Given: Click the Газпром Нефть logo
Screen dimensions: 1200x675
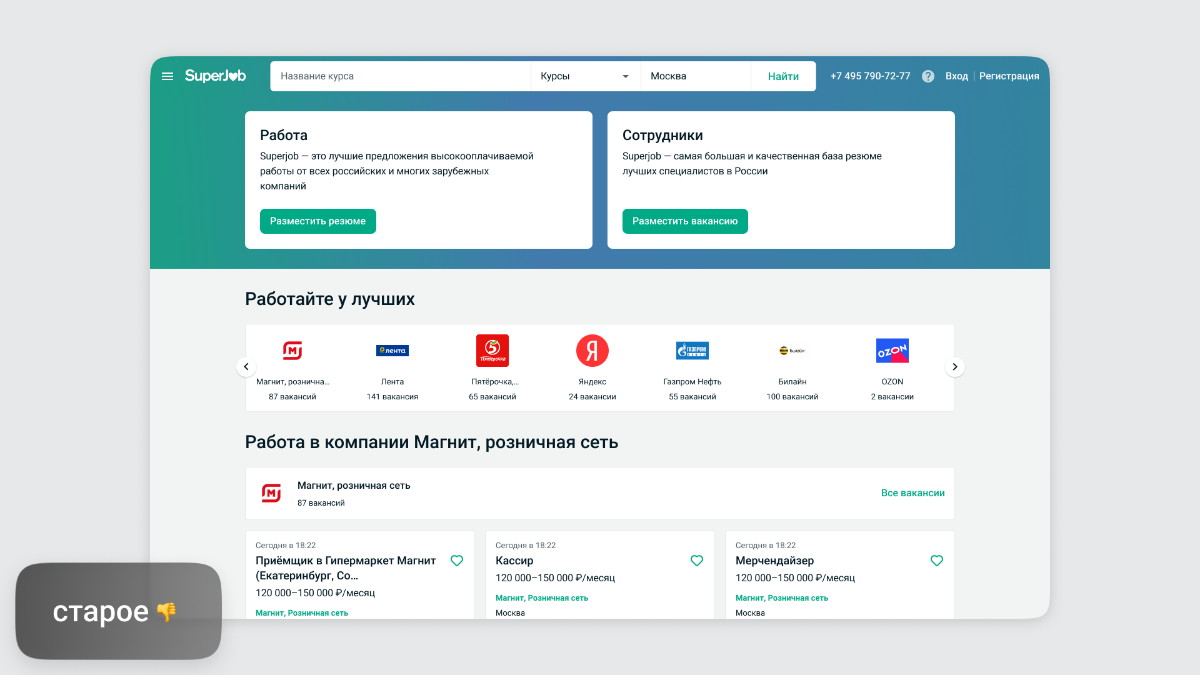Looking at the screenshot, I should (692, 350).
